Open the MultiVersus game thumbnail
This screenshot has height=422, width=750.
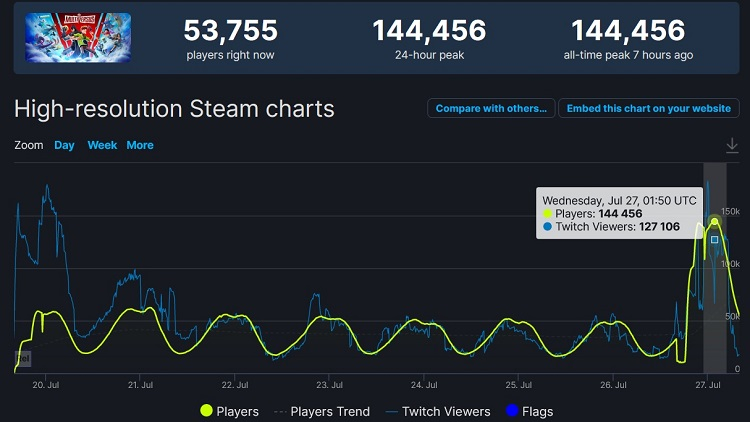[78, 38]
